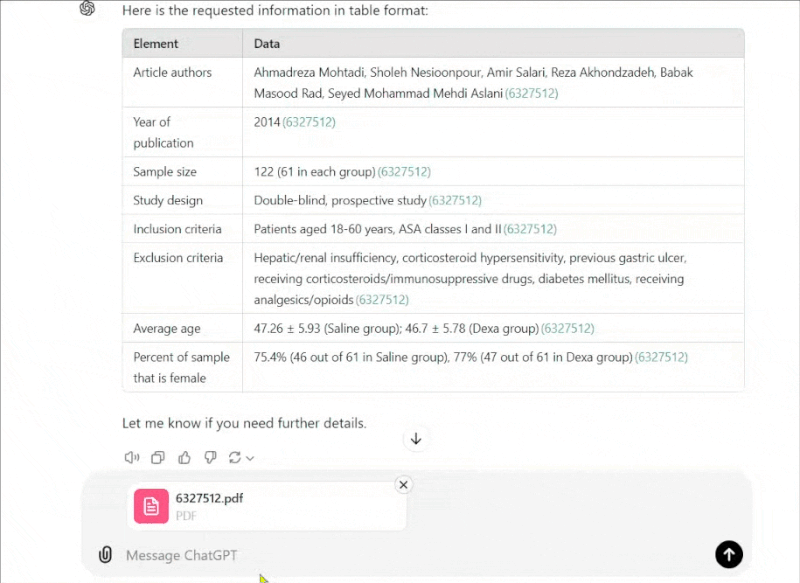
Task: Copy the response with the copy icon
Action: coord(158,458)
